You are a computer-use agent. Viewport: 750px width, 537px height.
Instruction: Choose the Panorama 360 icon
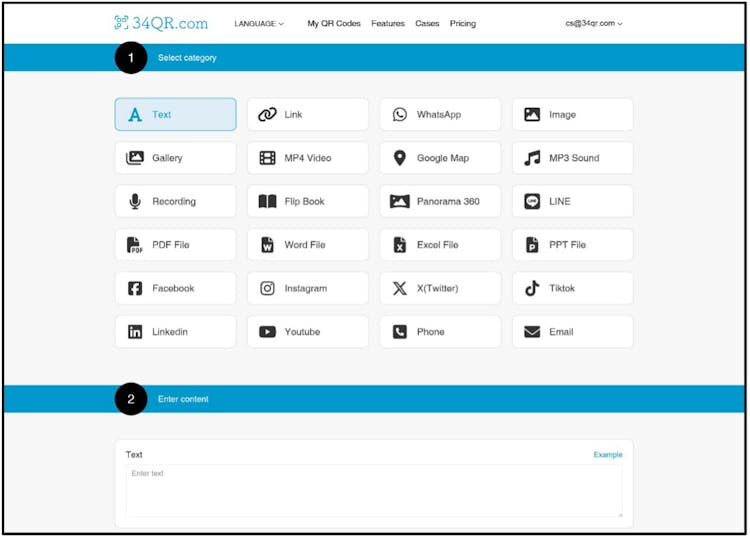[400, 201]
